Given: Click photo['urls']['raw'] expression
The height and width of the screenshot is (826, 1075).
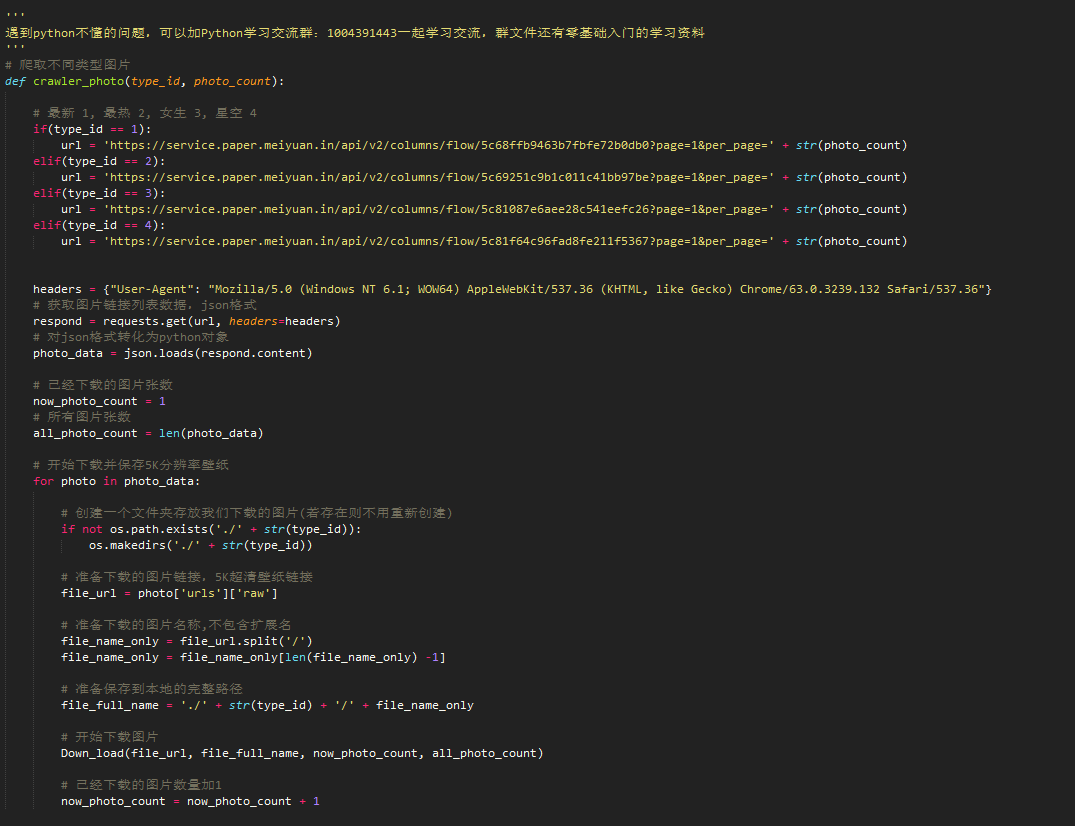Looking at the screenshot, I should (x=207, y=593).
